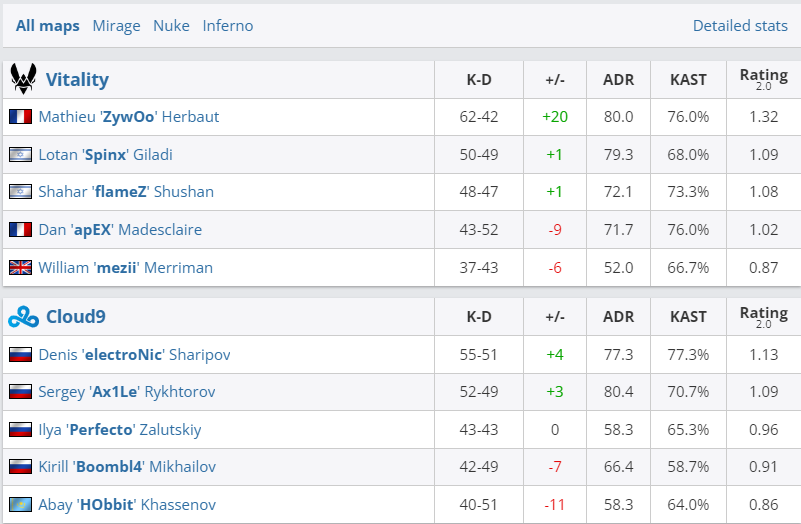Open Sergey 'Ax1Le' Rykhtorov's player page
Viewport: 801px width, 524px height.
[126, 392]
